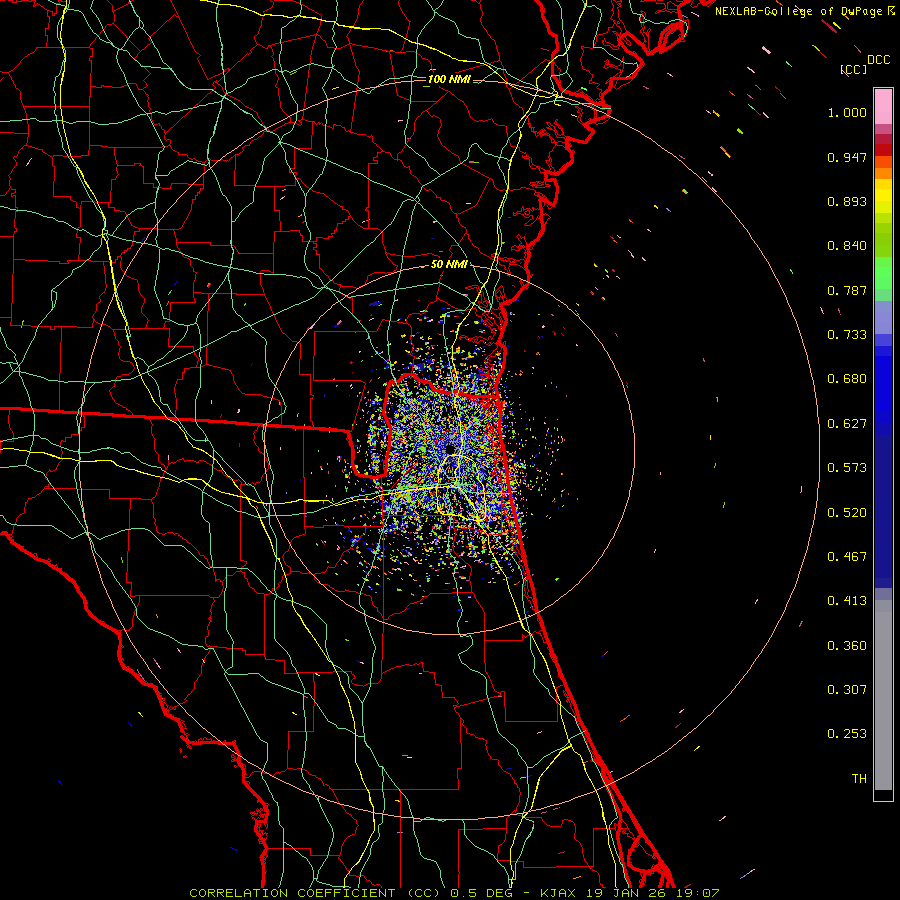Click the 0.253 legend value
This screenshot has height=900, width=900.
tap(847, 734)
